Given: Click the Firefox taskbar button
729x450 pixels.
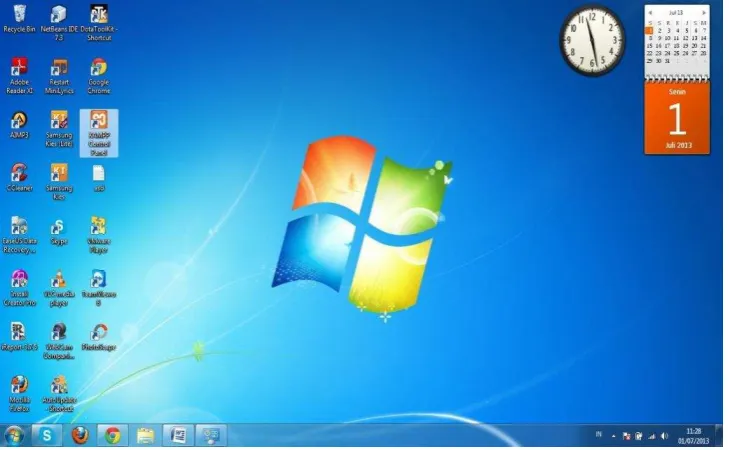Looking at the screenshot, I should click(80, 436).
